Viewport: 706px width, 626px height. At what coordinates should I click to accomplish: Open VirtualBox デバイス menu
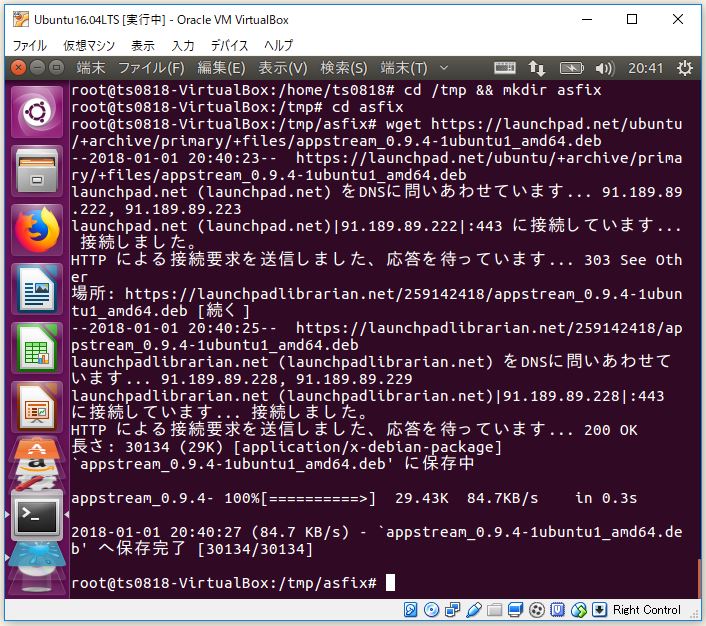tap(229, 45)
